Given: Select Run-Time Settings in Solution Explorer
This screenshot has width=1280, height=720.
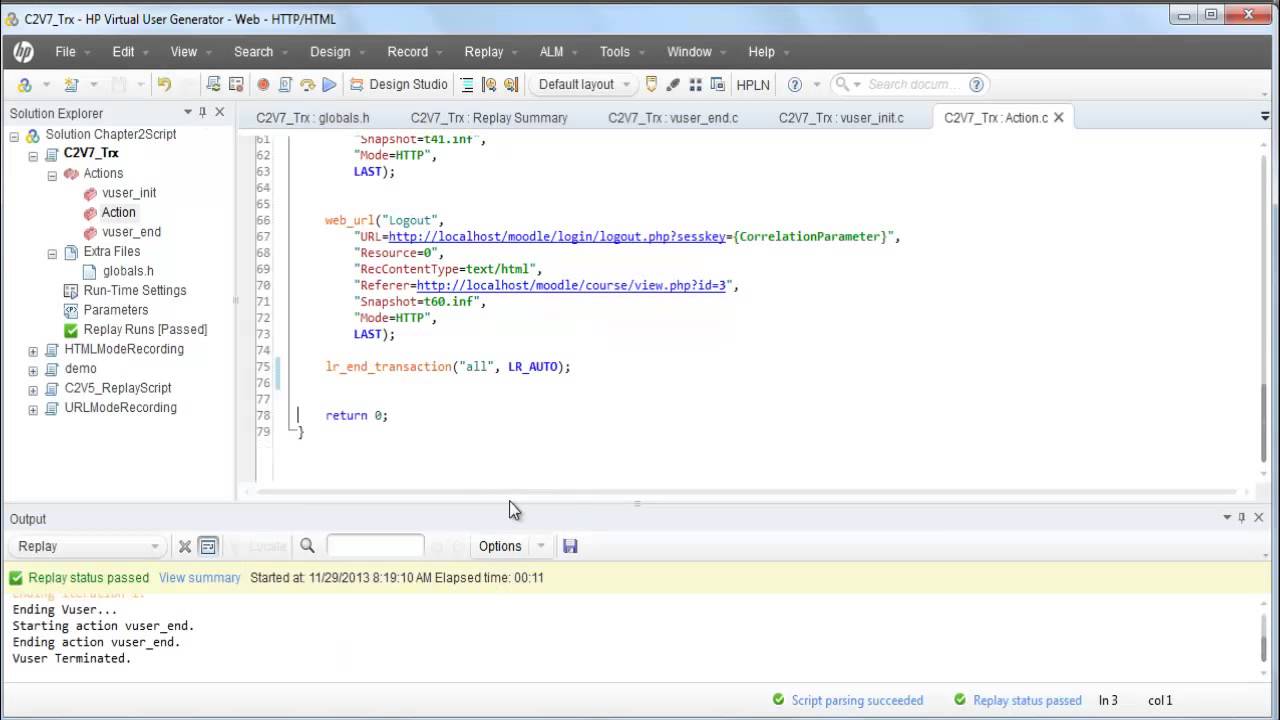Looking at the screenshot, I should pyautogui.click(x=135, y=291).
